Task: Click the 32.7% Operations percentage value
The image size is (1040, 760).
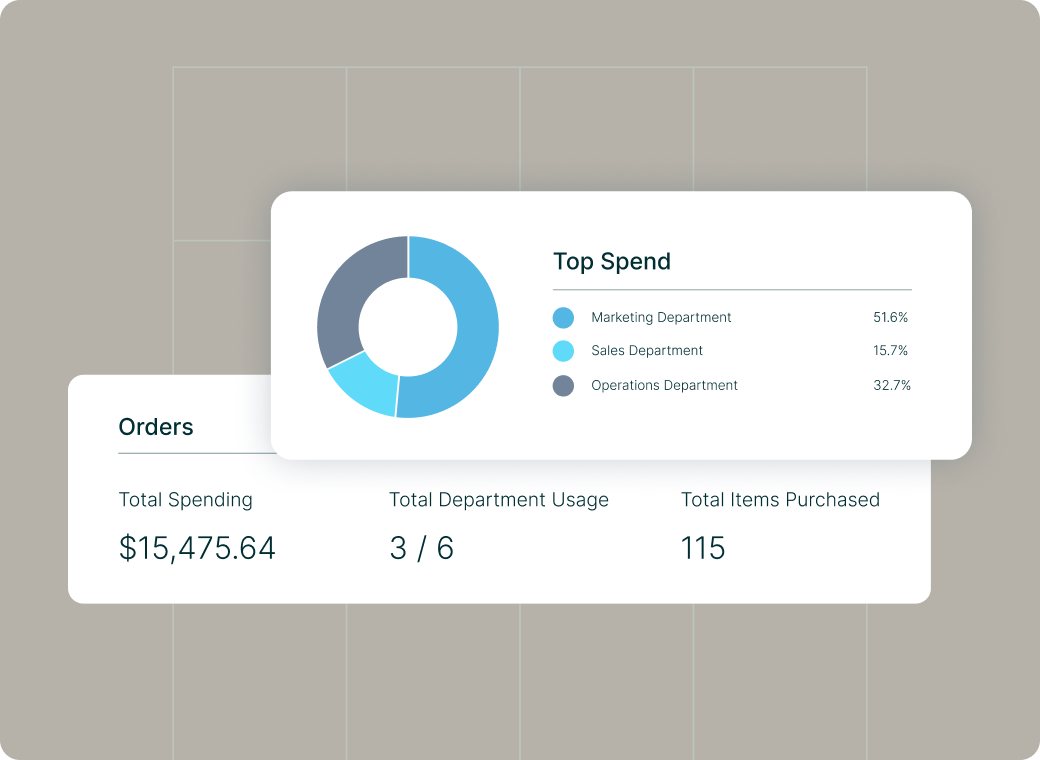Action: coord(891,385)
